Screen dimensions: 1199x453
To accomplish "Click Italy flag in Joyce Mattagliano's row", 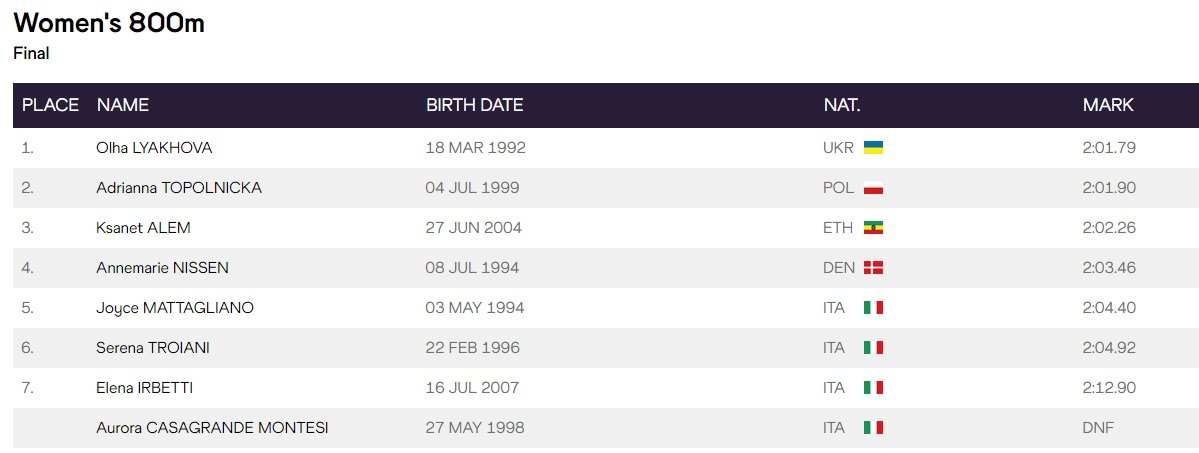I will 873,308.
